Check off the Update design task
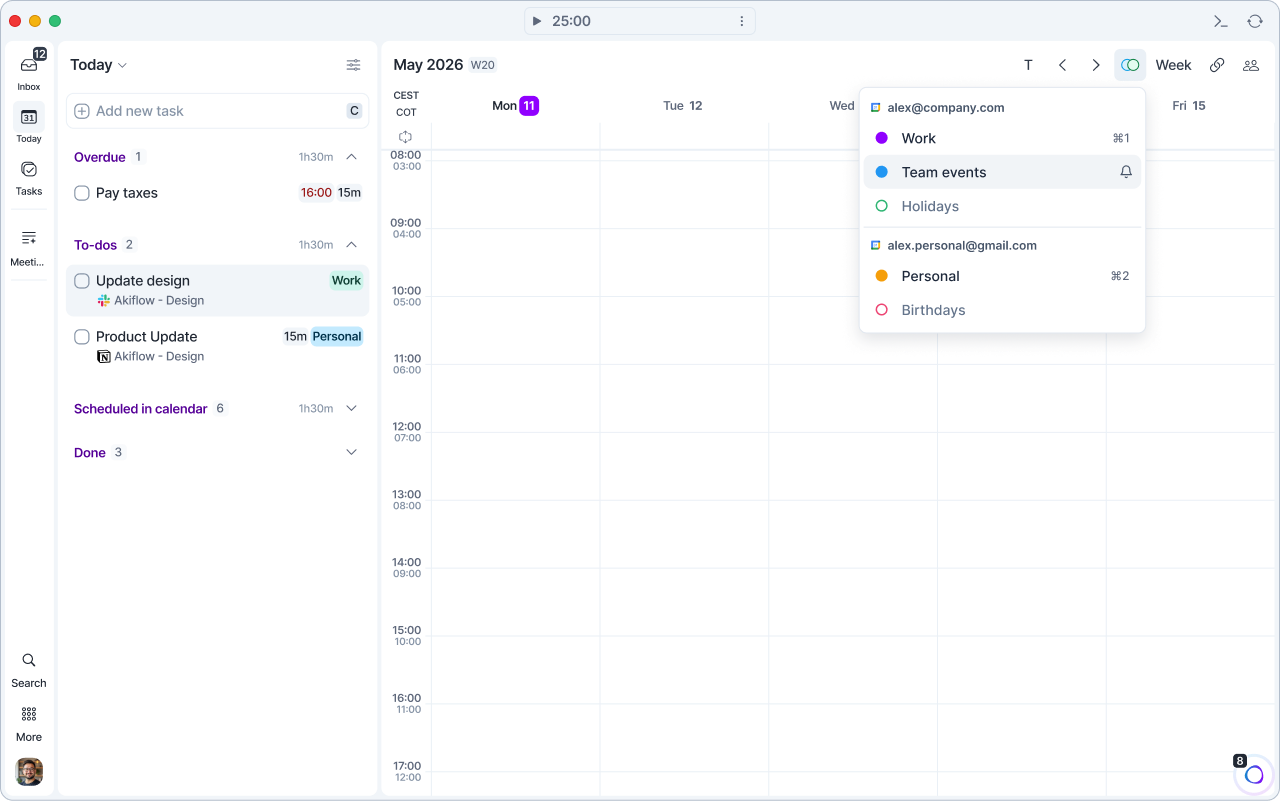Image resolution: width=1280 pixels, height=801 pixels. (x=82, y=281)
